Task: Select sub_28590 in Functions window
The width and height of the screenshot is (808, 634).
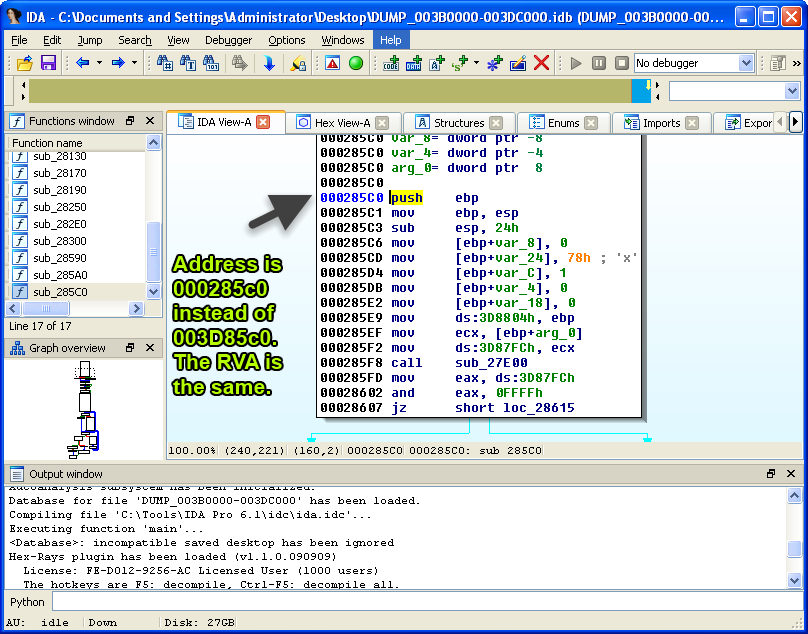Action: click(59, 258)
